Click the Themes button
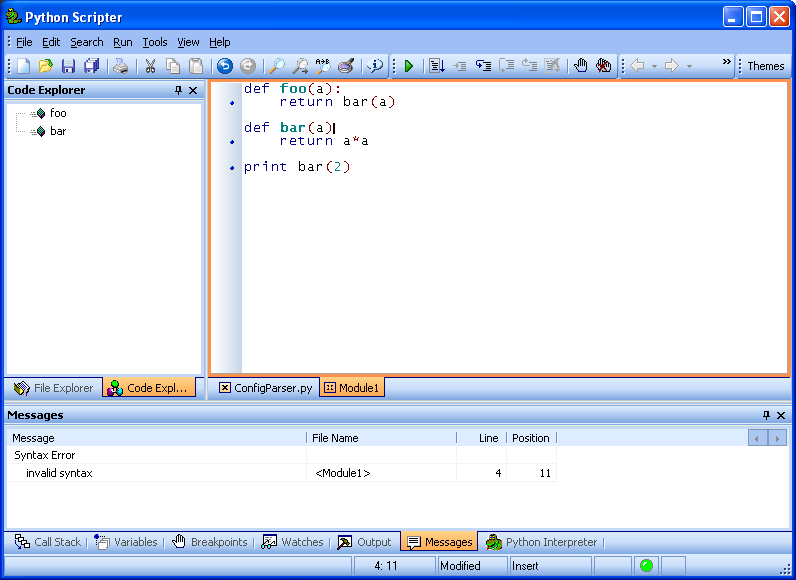This screenshot has width=796, height=580. click(x=765, y=66)
